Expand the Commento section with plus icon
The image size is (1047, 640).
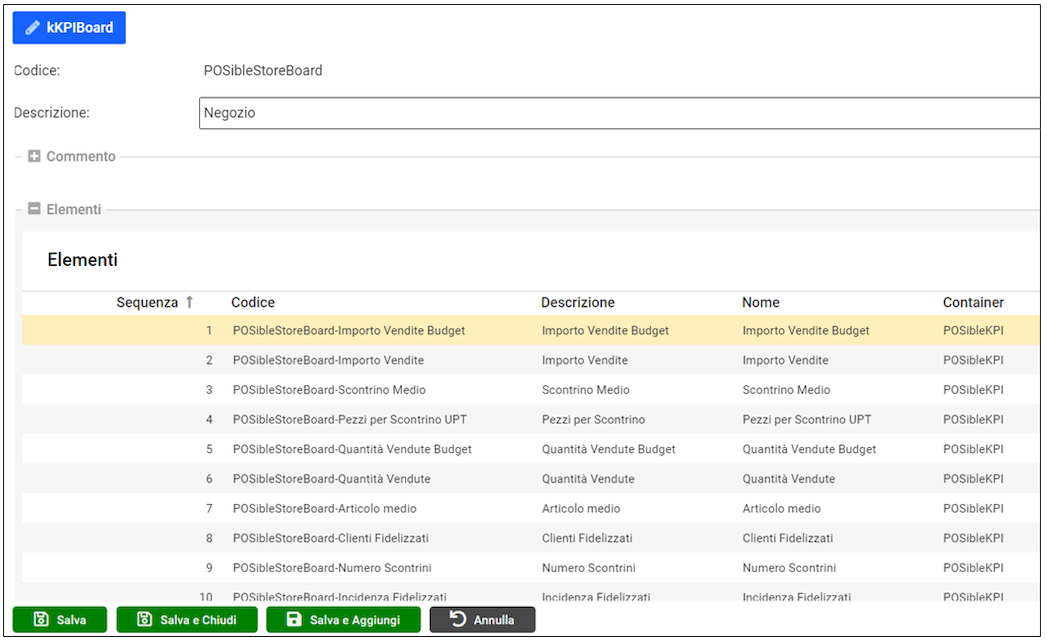(x=34, y=157)
